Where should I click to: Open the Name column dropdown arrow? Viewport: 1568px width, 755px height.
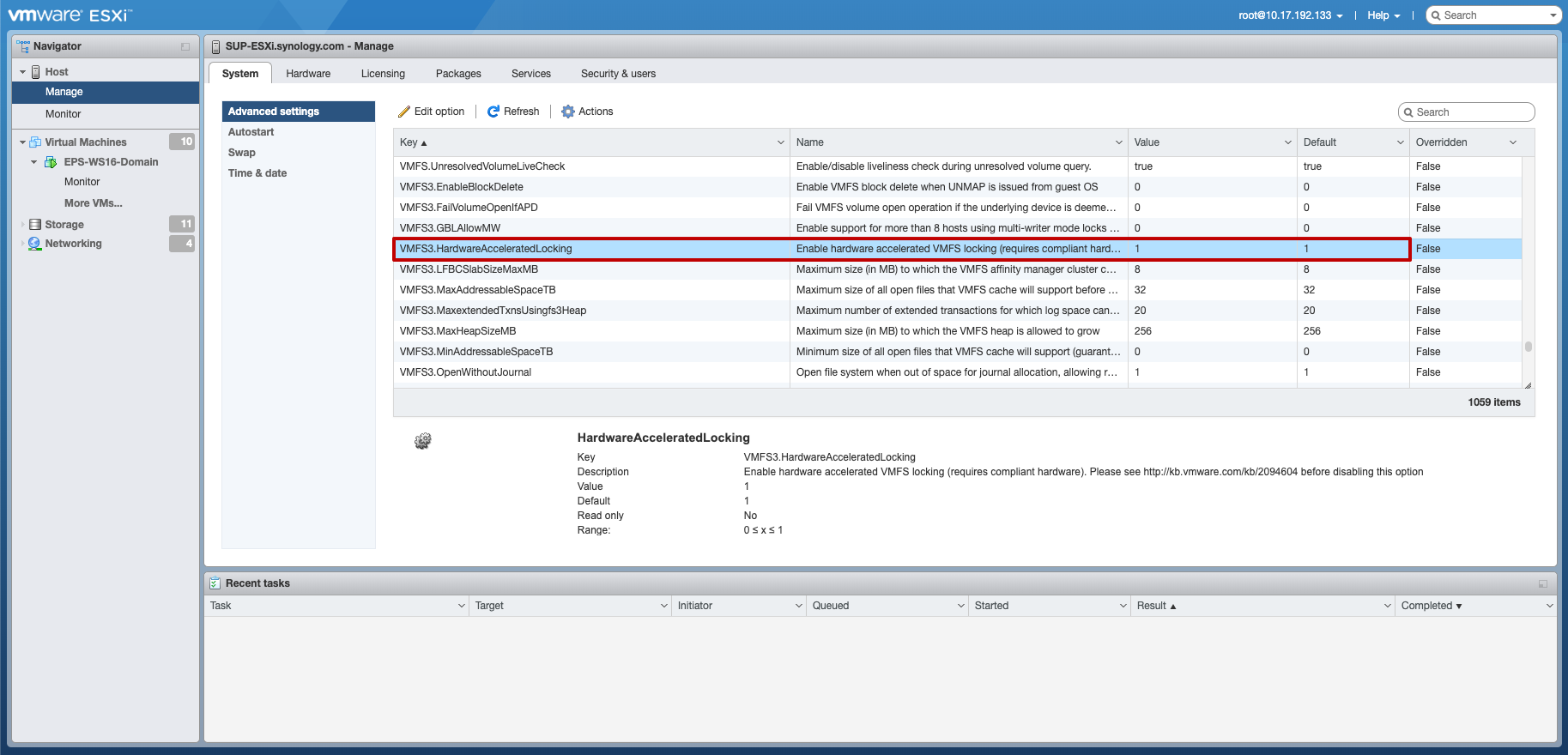tap(1119, 142)
